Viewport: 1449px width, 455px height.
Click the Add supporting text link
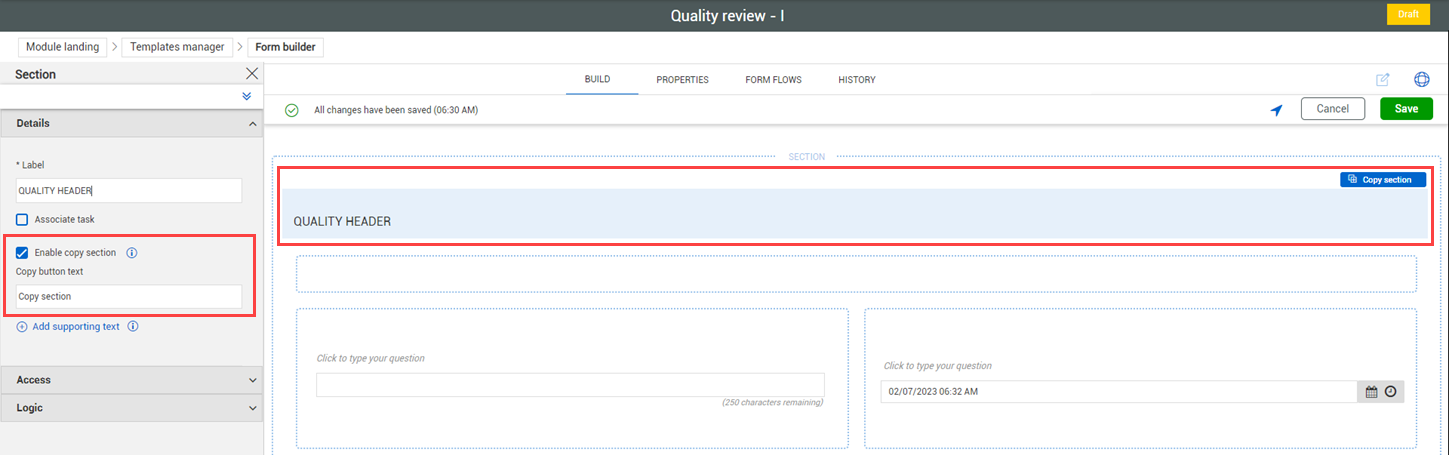[x=75, y=326]
